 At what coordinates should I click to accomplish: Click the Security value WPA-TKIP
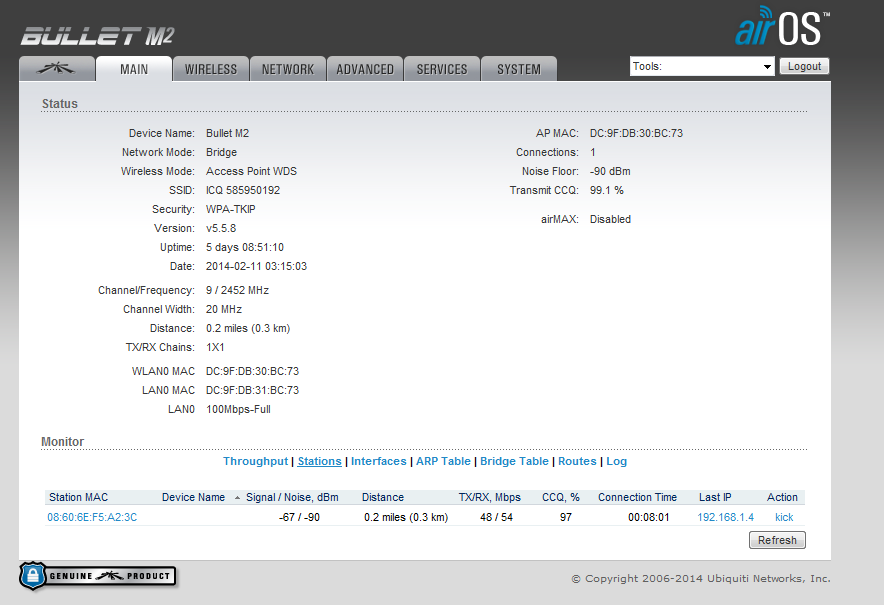[x=231, y=209]
